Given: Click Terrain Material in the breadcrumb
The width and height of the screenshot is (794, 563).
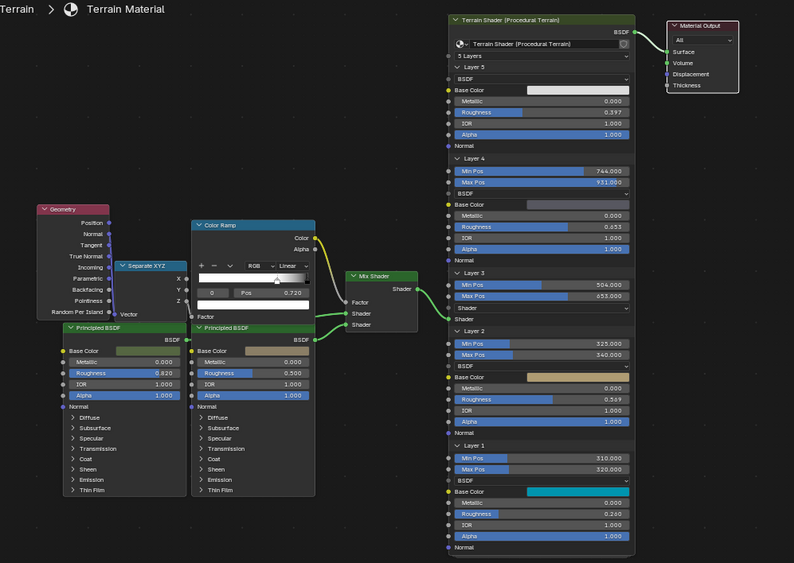Looking at the screenshot, I should point(126,9).
